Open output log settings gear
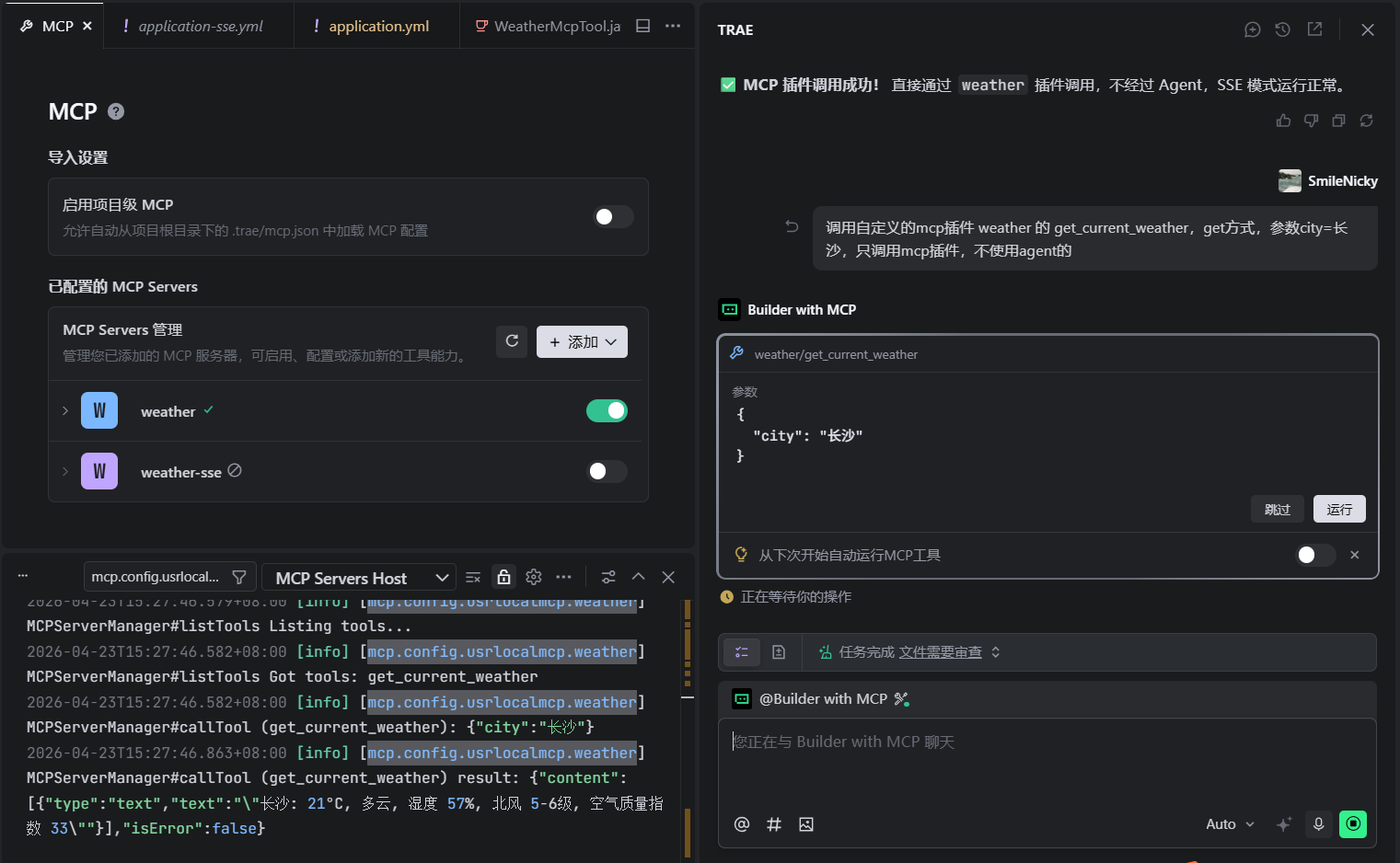Screen dimensions: 1400x863 [x=534, y=577]
